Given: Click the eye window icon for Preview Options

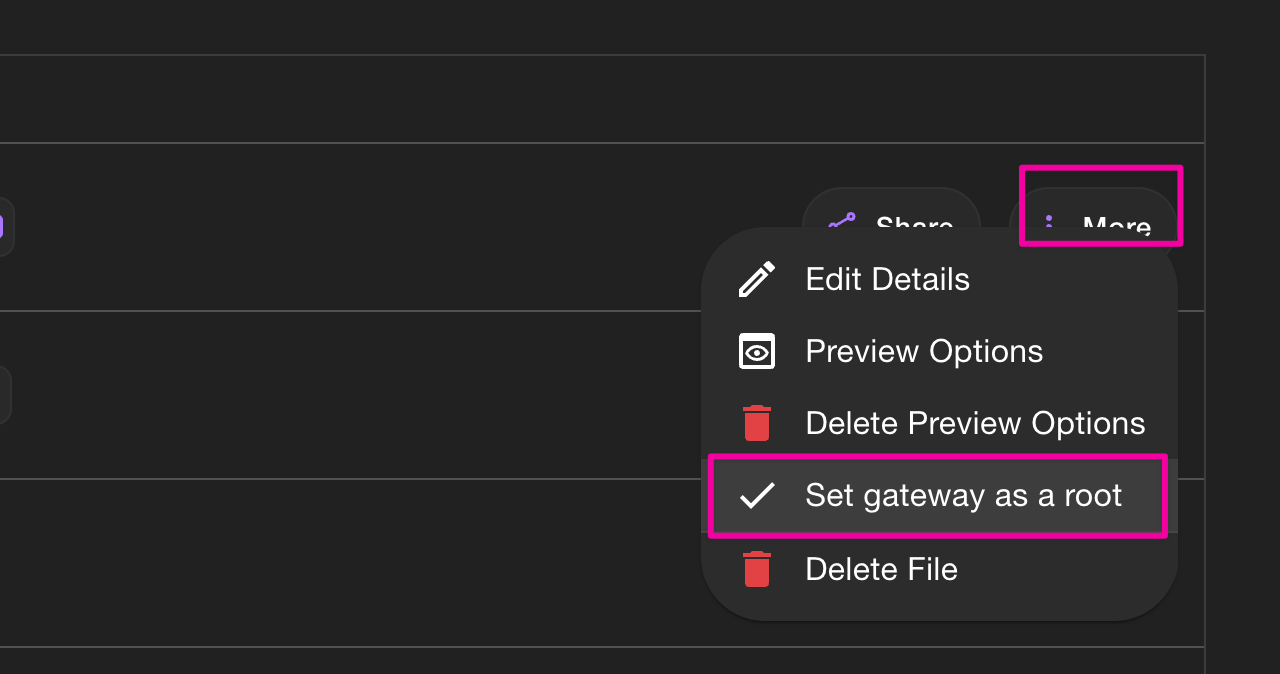Looking at the screenshot, I should coord(757,352).
